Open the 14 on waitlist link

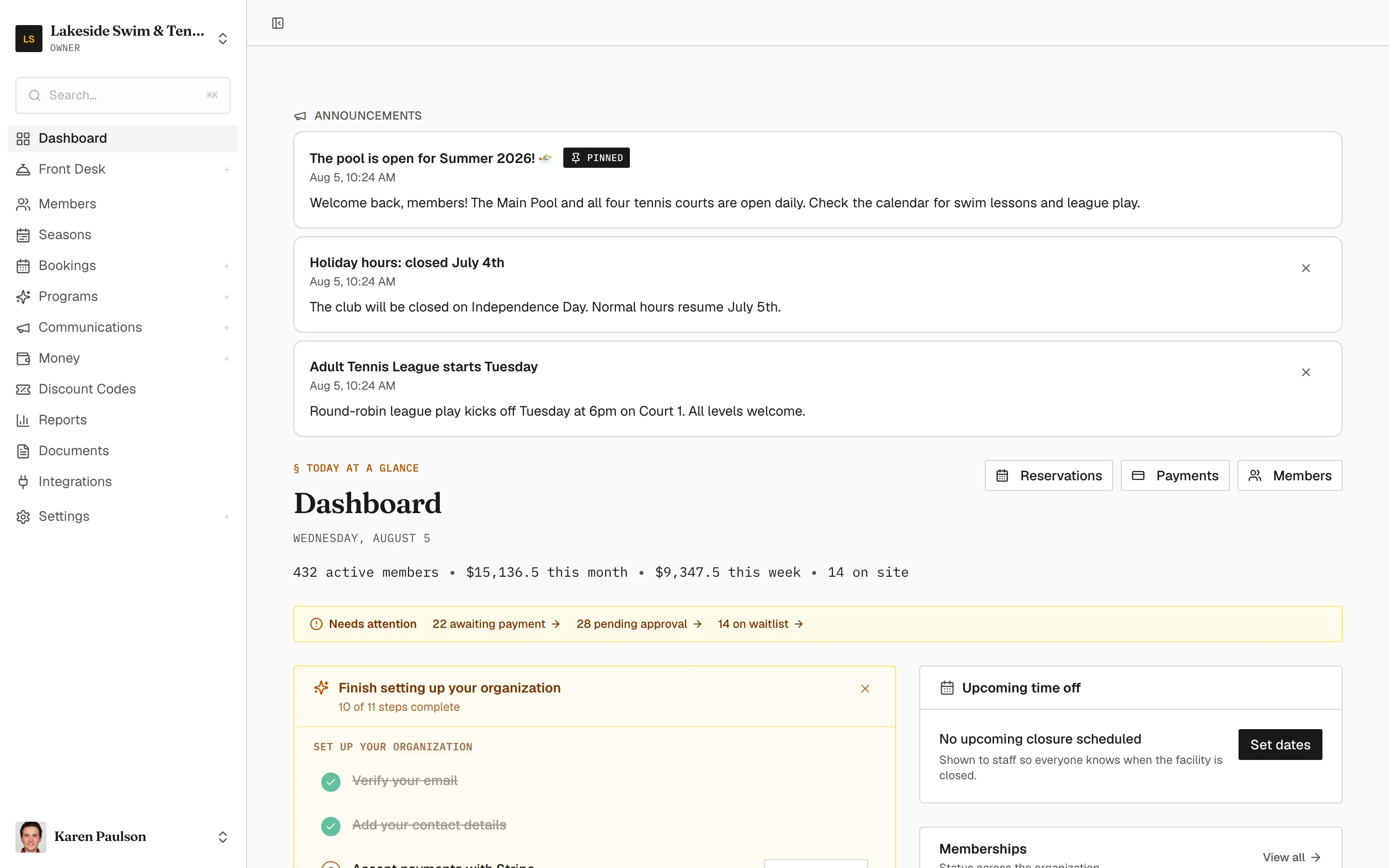[x=761, y=624]
